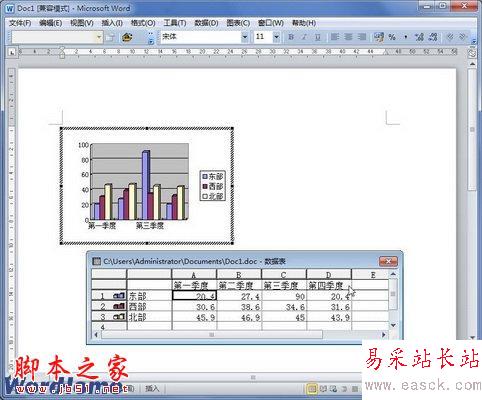Close the datasheet window
Viewport: 482px width, 400px height.
388,262
